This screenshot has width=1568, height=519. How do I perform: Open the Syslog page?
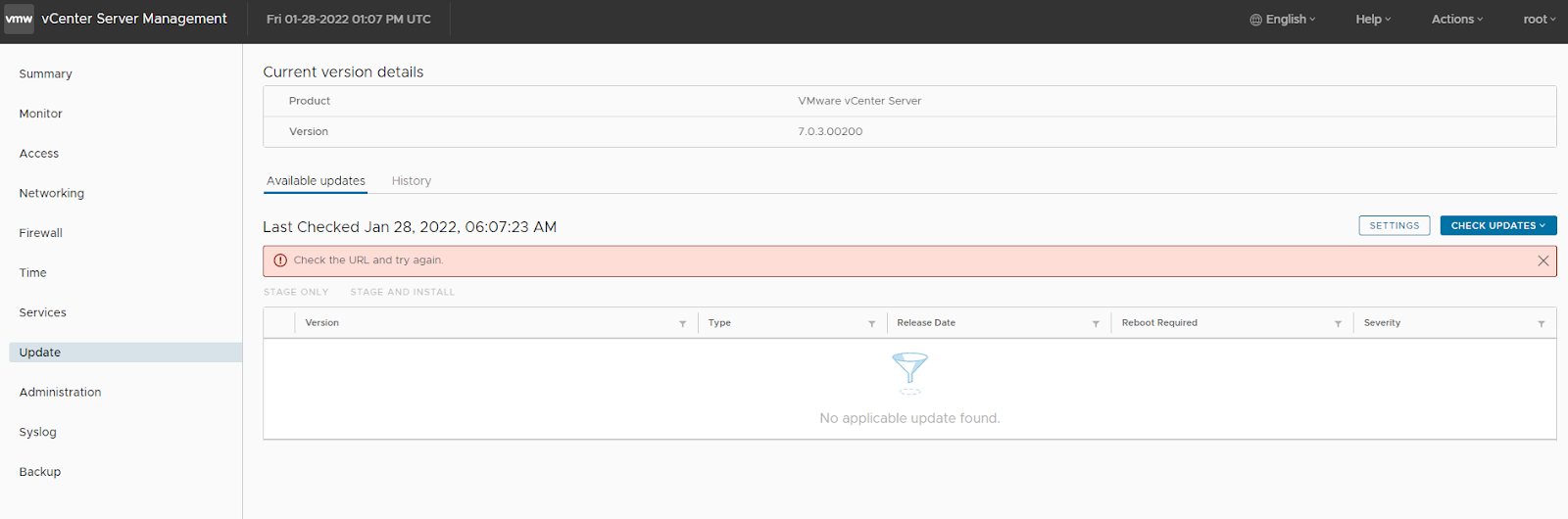pyautogui.click(x=37, y=432)
